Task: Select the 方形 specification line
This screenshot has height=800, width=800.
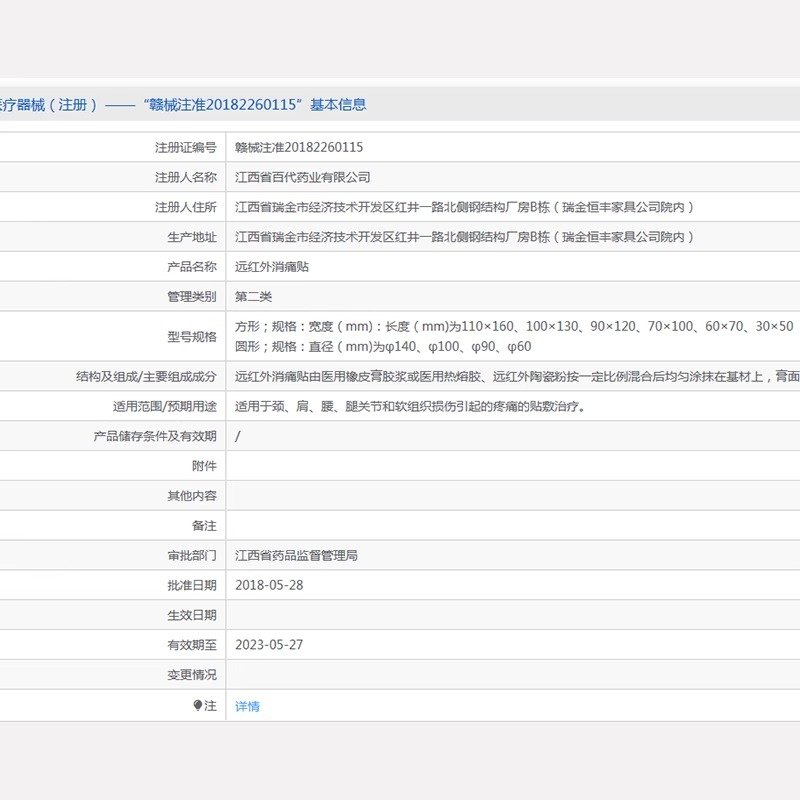Action: click(x=514, y=326)
